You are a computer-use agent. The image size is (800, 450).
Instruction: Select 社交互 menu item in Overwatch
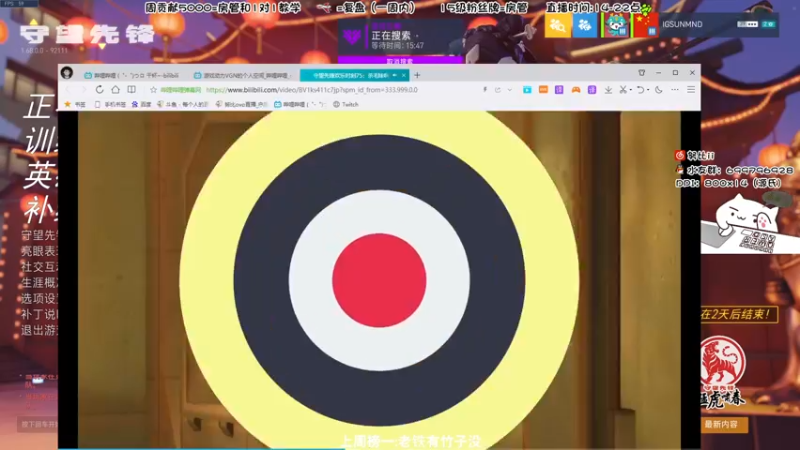point(39,267)
